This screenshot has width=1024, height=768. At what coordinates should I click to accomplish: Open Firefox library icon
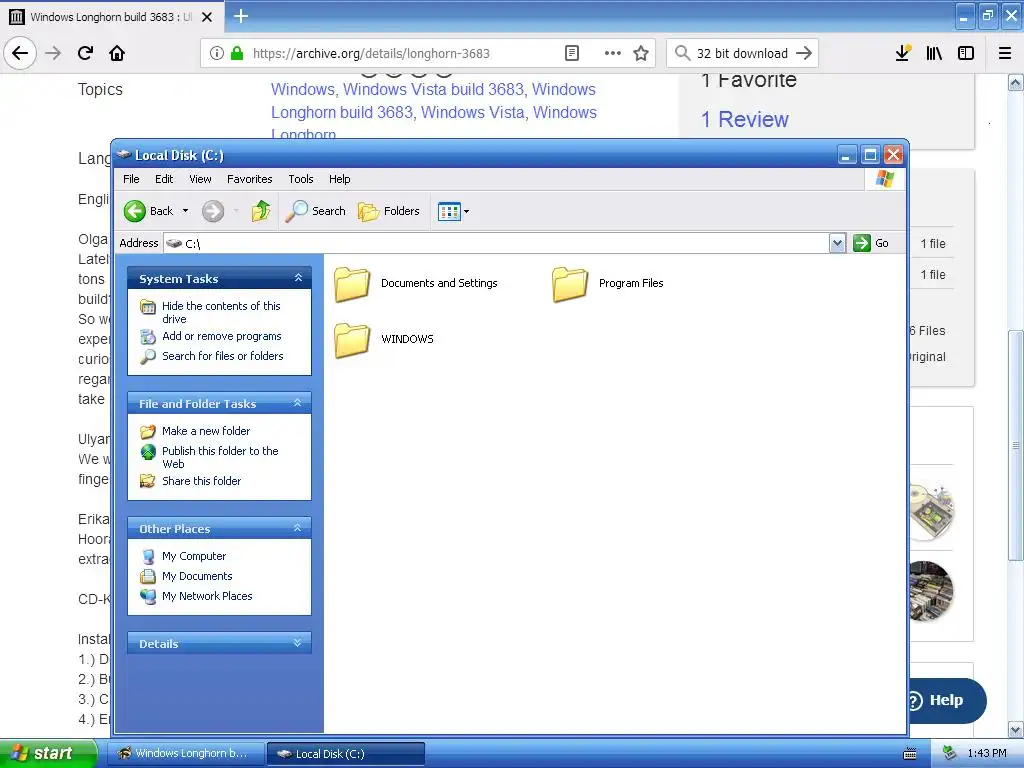934,54
